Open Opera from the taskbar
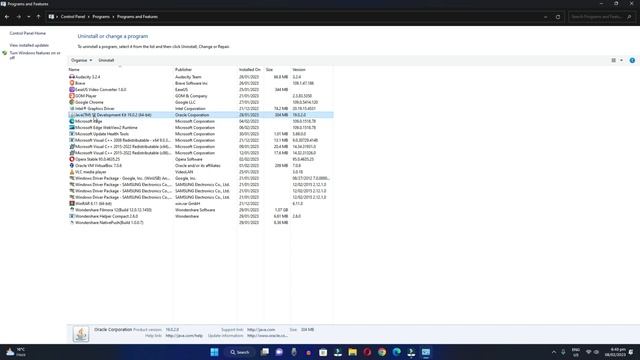Viewport: 640px width, 360px height. click(x=367, y=352)
